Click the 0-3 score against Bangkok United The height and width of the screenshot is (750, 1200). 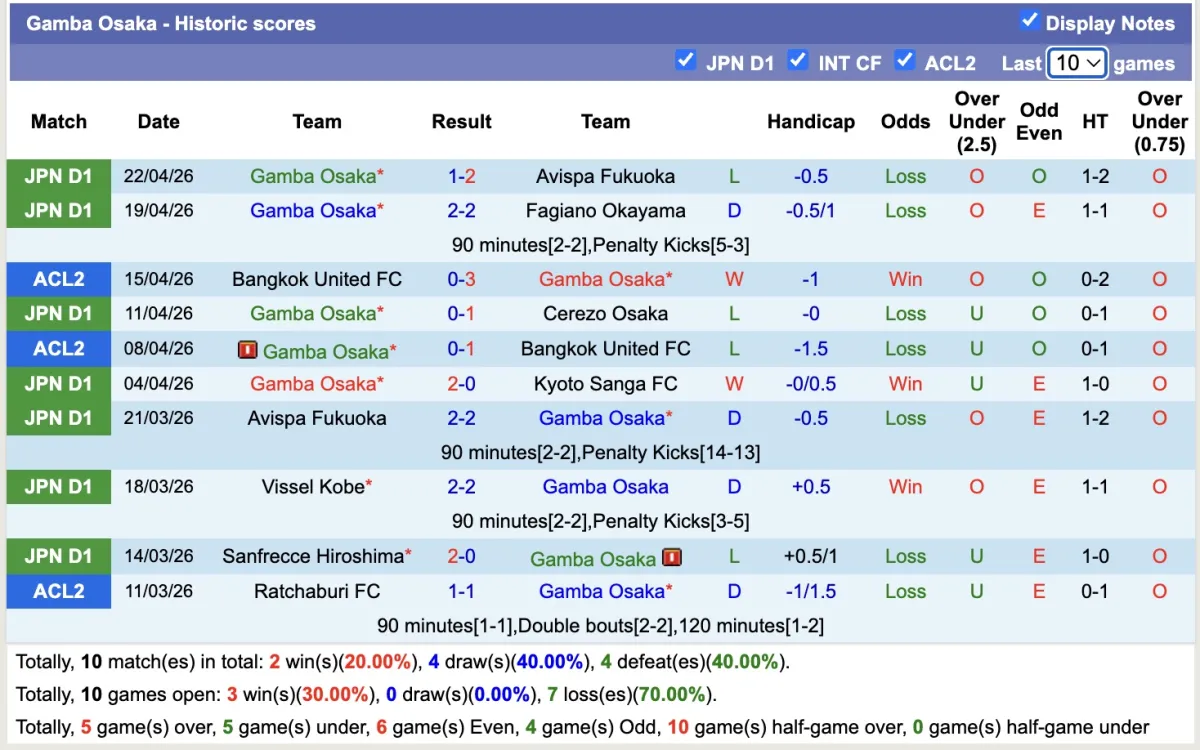[461, 280]
